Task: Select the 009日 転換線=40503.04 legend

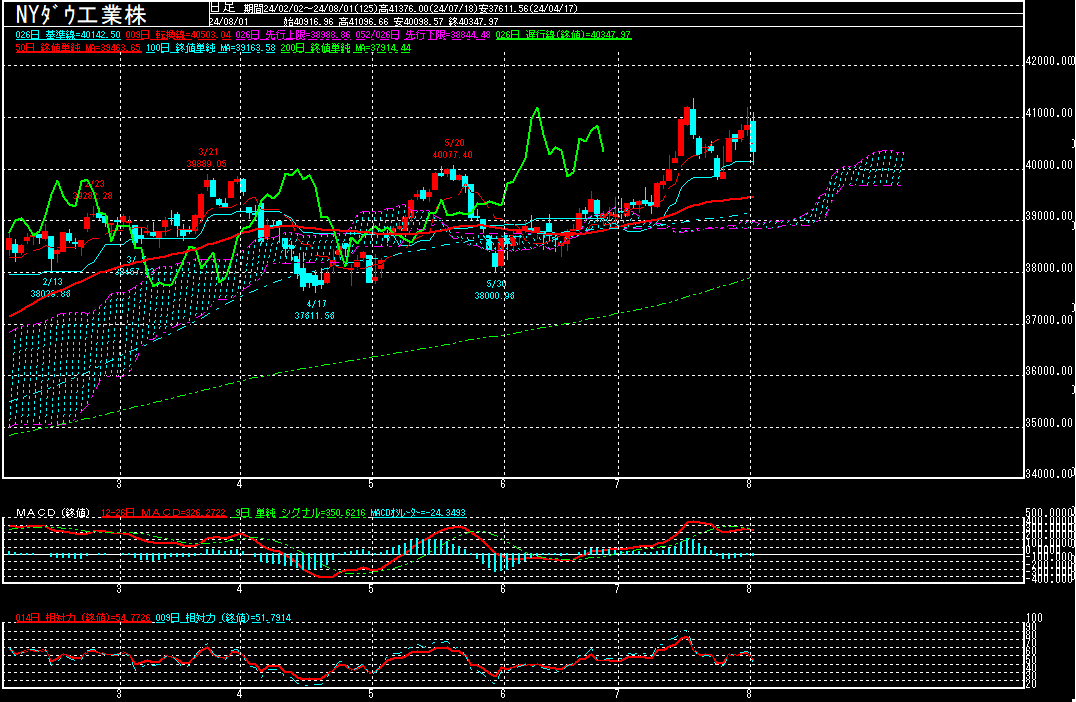Action: click(x=178, y=35)
